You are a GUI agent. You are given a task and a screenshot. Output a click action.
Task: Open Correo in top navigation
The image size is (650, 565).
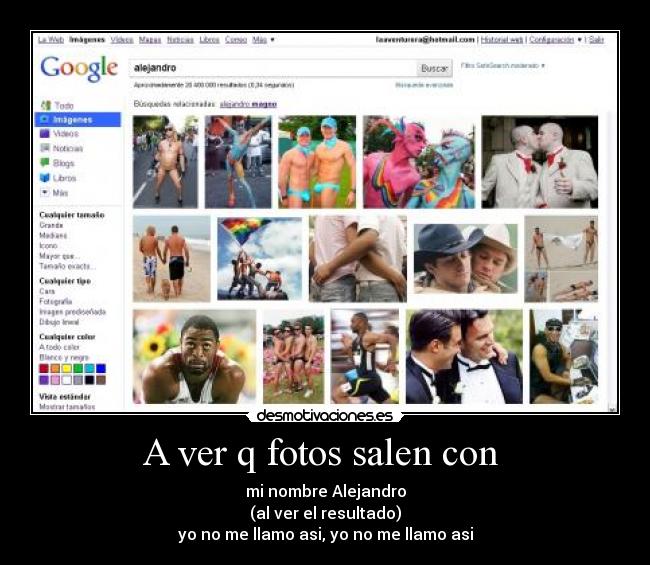tap(236, 40)
